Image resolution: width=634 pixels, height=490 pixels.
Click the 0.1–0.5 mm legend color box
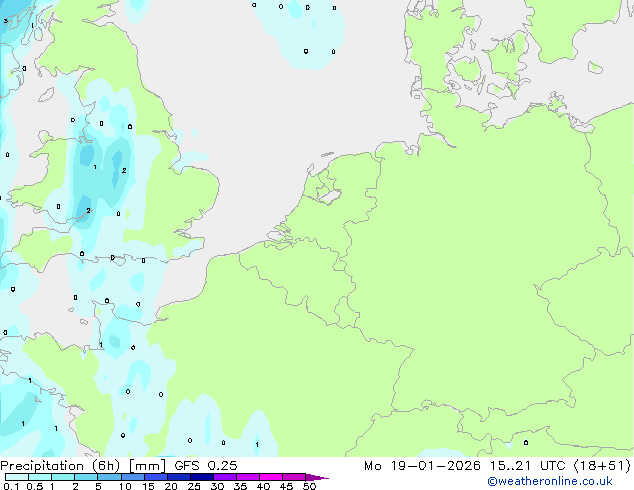[17, 477]
